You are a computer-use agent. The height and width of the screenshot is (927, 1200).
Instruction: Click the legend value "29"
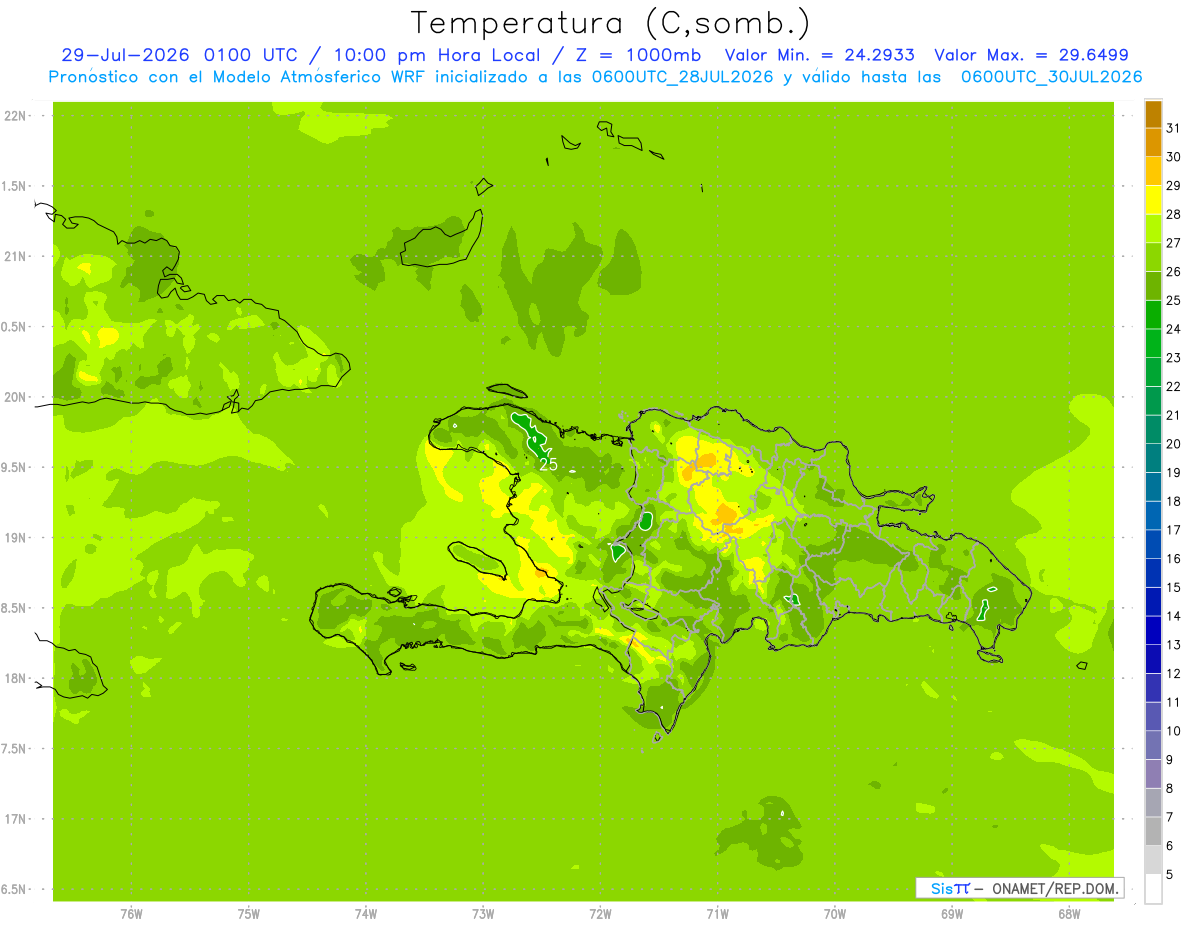click(1173, 186)
